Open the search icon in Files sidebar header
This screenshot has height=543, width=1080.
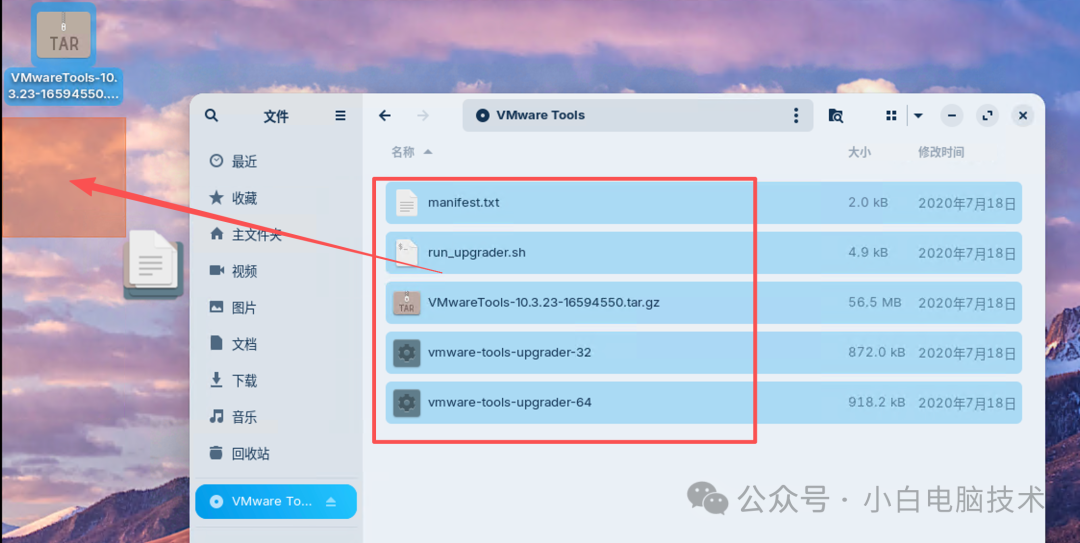click(x=211, y=116)
